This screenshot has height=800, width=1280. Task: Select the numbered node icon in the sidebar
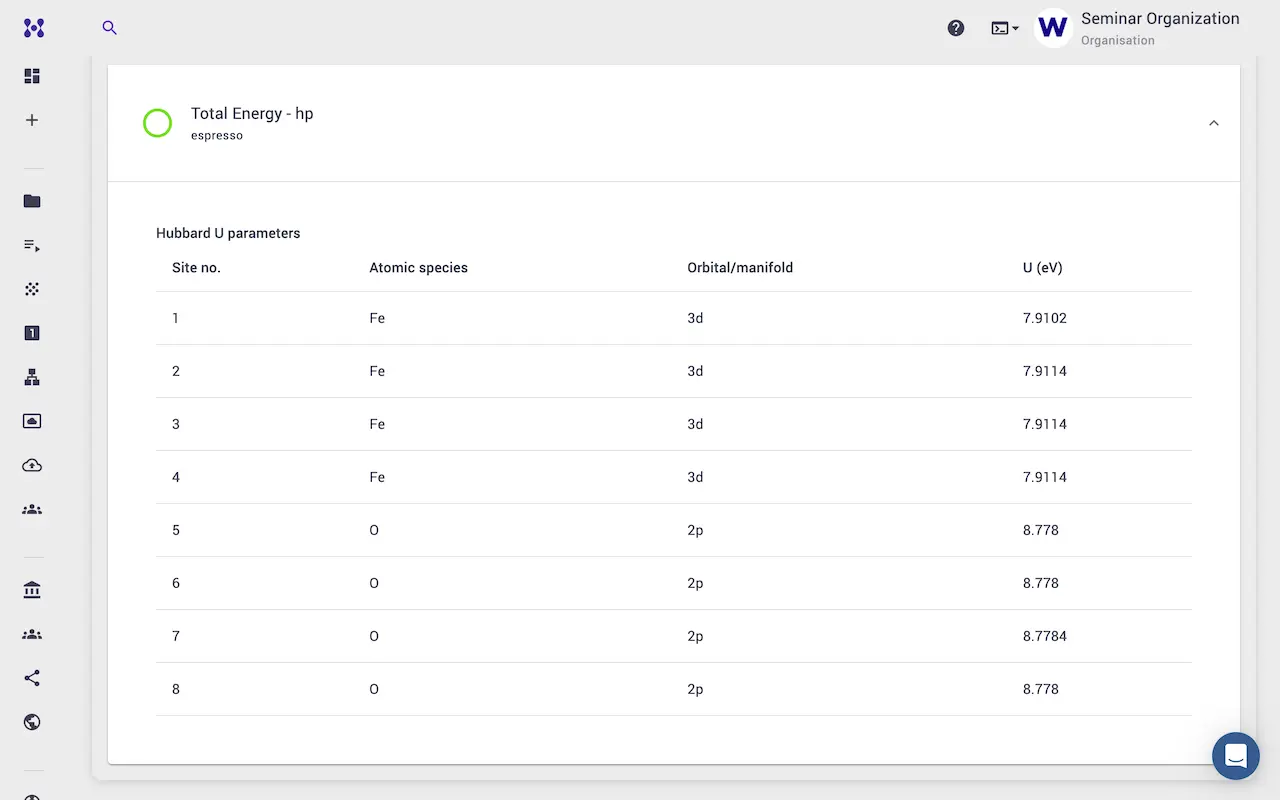[31, 333]
